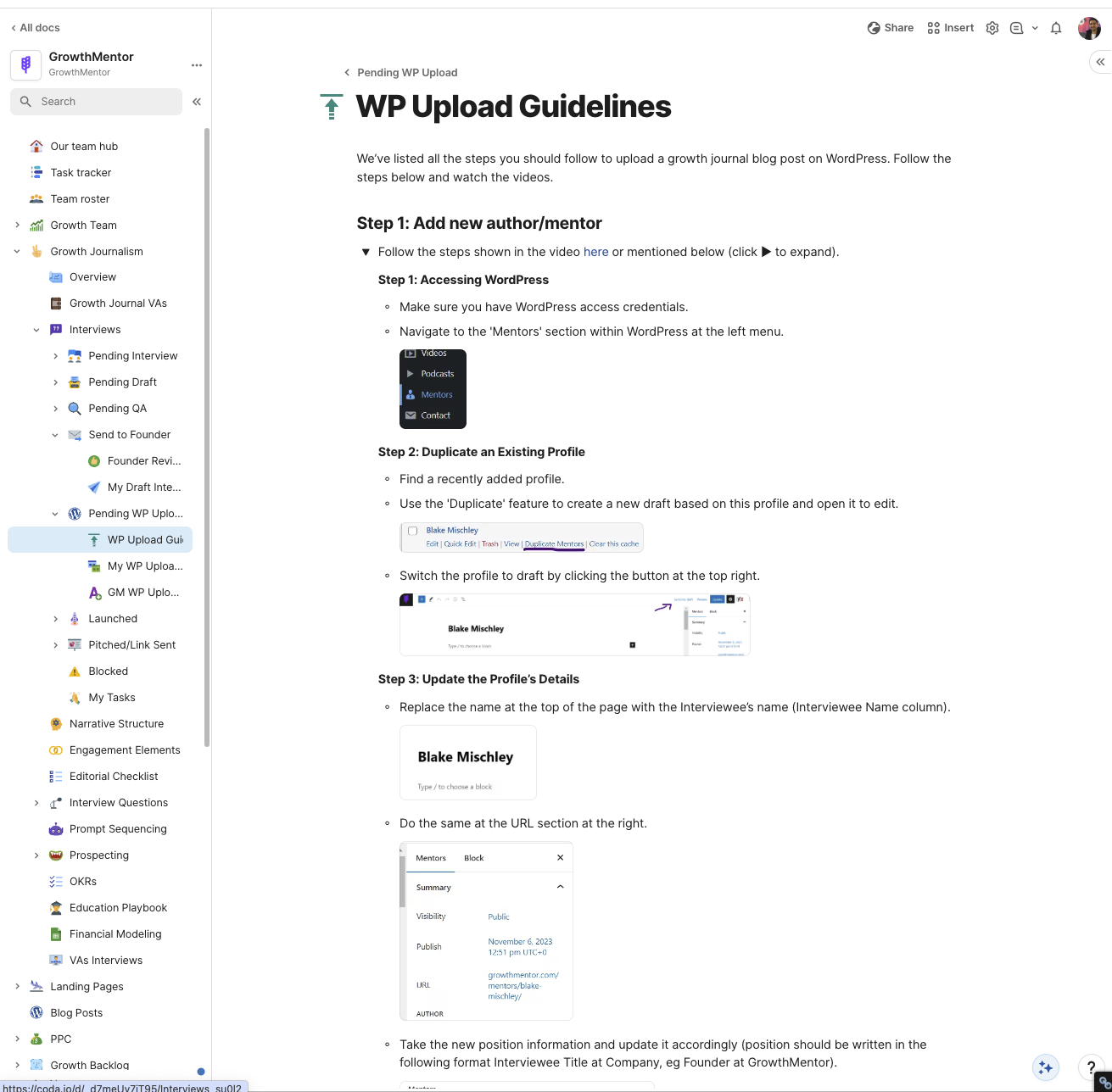Click the sidebar Search field
Viewport: 1112px width, 1092px height.
tap(96, 101)
